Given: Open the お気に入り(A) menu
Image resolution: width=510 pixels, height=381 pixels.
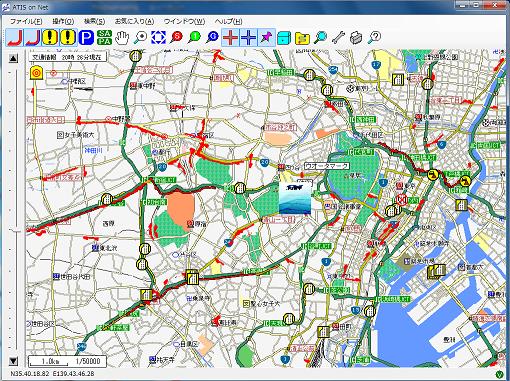Looking at the screenshot, I should point(134,21).
